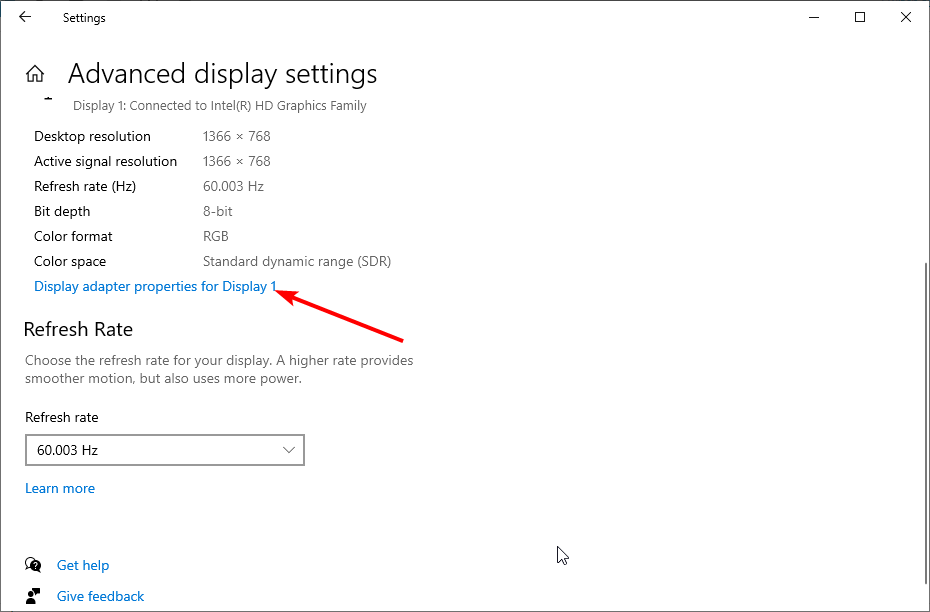Open the Give feedback link
This screenshot has height=612, width=930.
point(100,596)
